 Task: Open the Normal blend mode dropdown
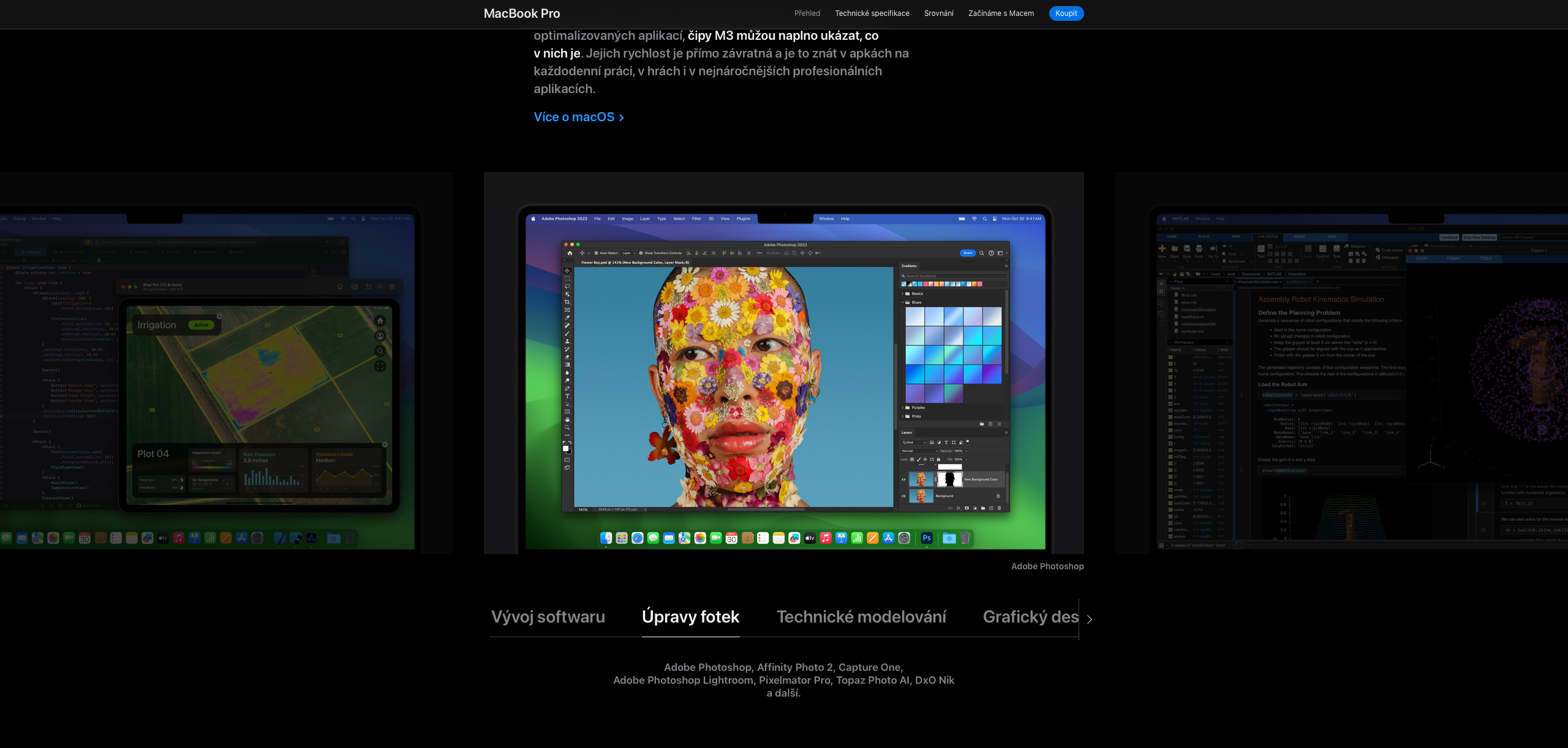point(919,451)
